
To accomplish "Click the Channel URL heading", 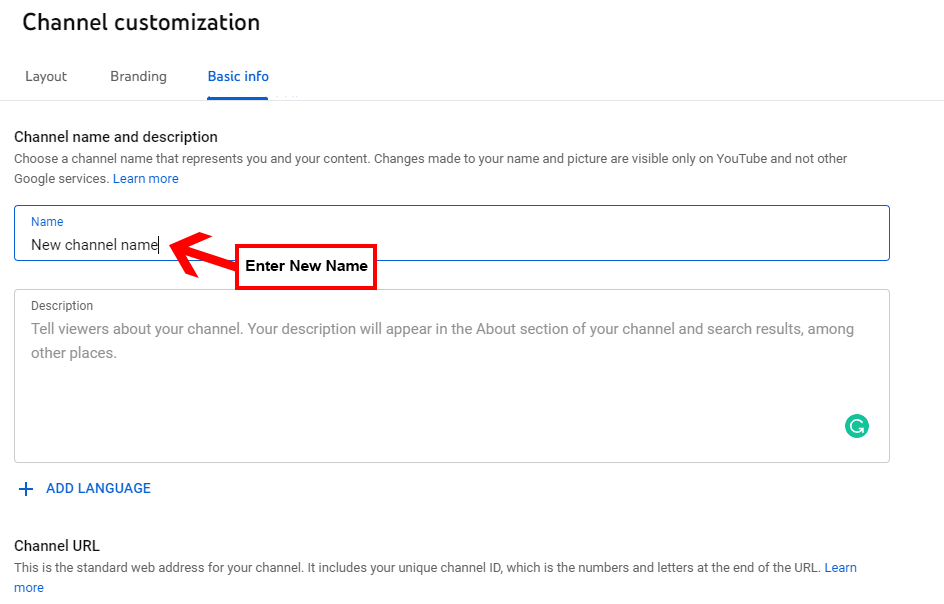I will tap(57, 546).
